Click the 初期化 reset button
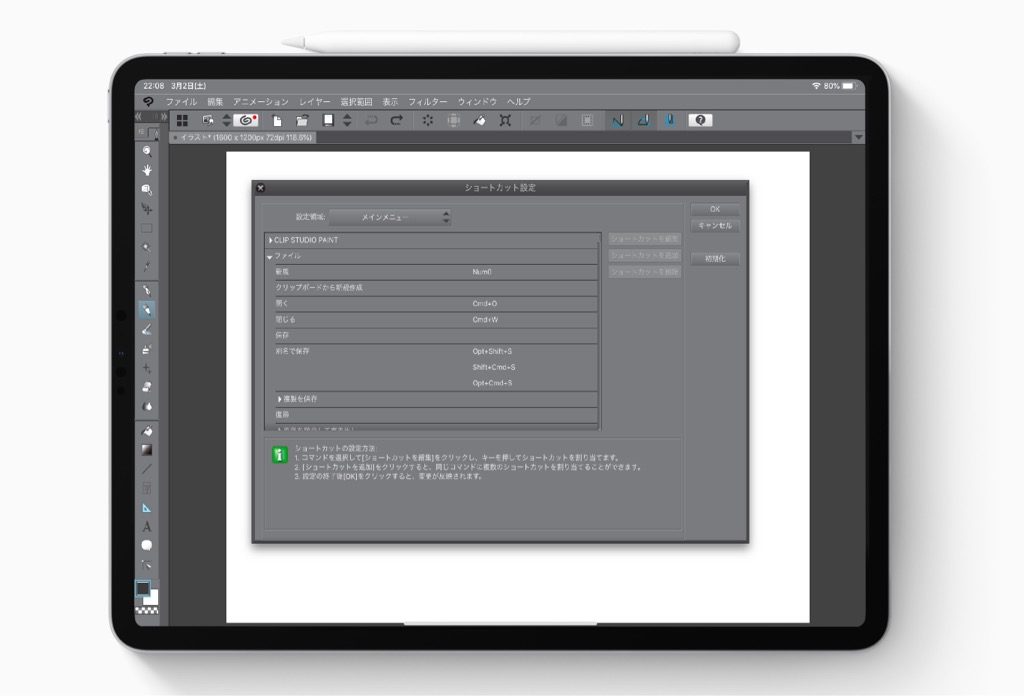 click(715, 259)
